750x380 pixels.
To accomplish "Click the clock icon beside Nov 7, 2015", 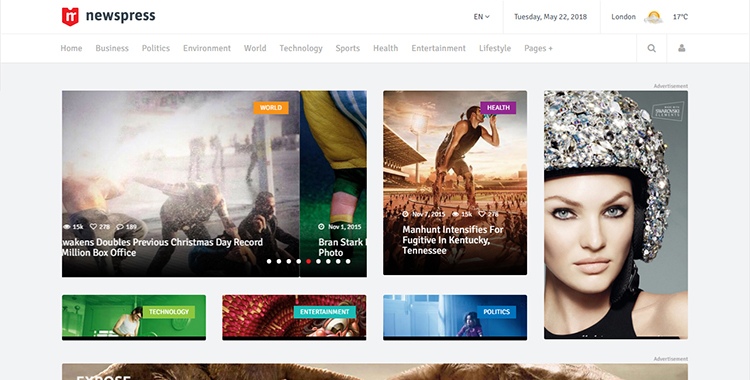I will coord(406,214).
